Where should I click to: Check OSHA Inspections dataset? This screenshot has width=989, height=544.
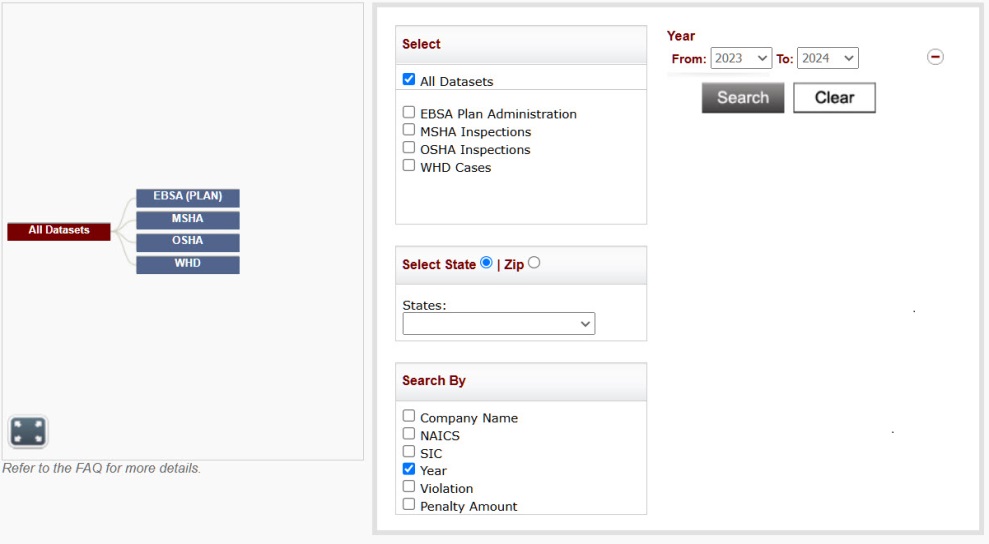click(409, 148)
